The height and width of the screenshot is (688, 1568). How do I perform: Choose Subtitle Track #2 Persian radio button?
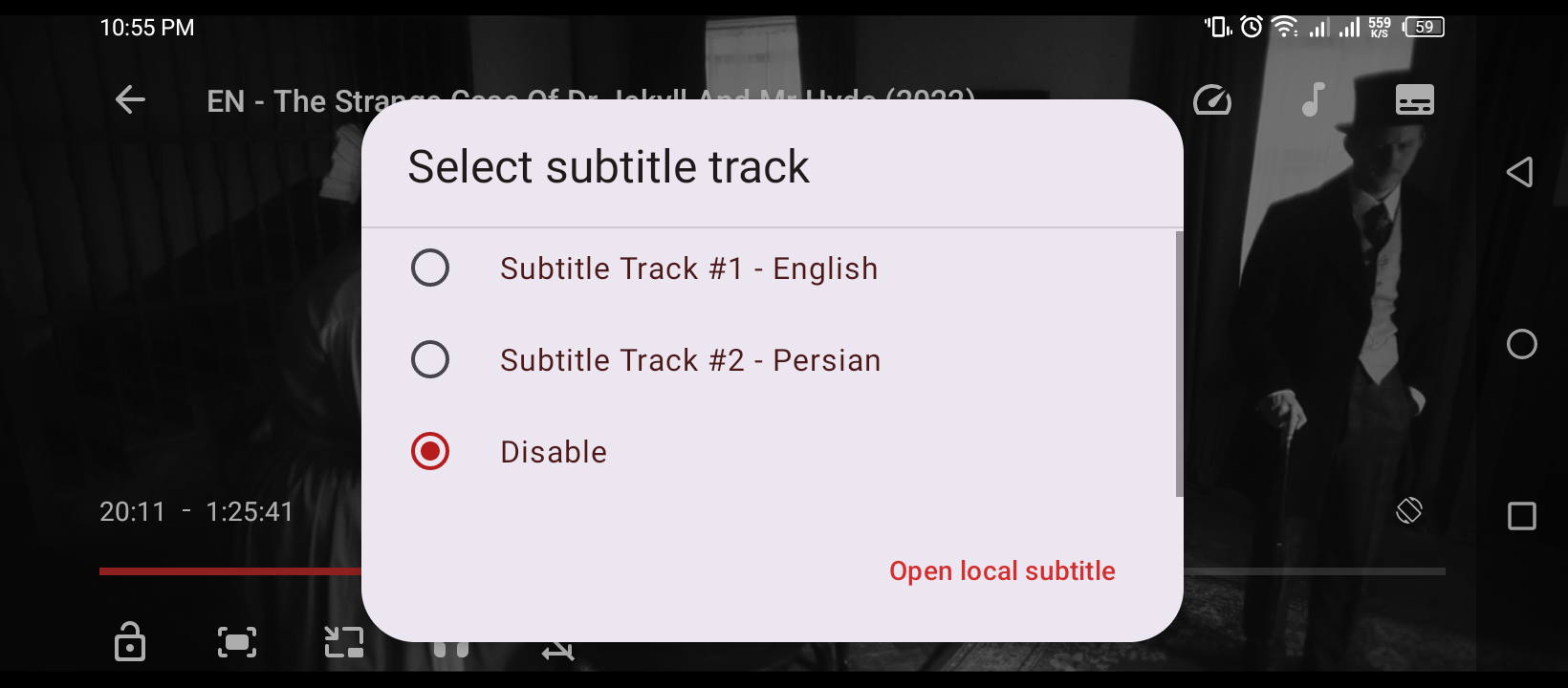pos(430,360)
